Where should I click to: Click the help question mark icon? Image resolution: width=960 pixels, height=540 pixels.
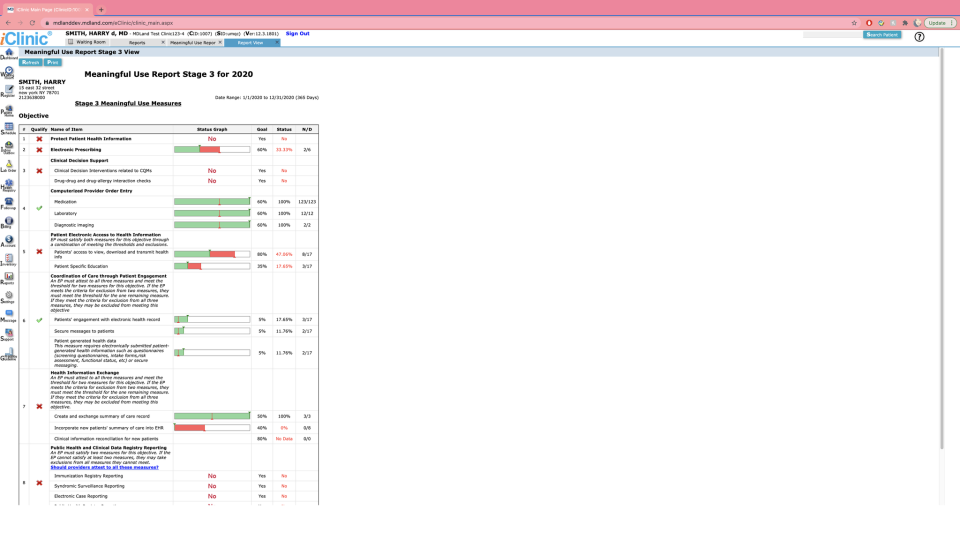click(x=919, y=37)
